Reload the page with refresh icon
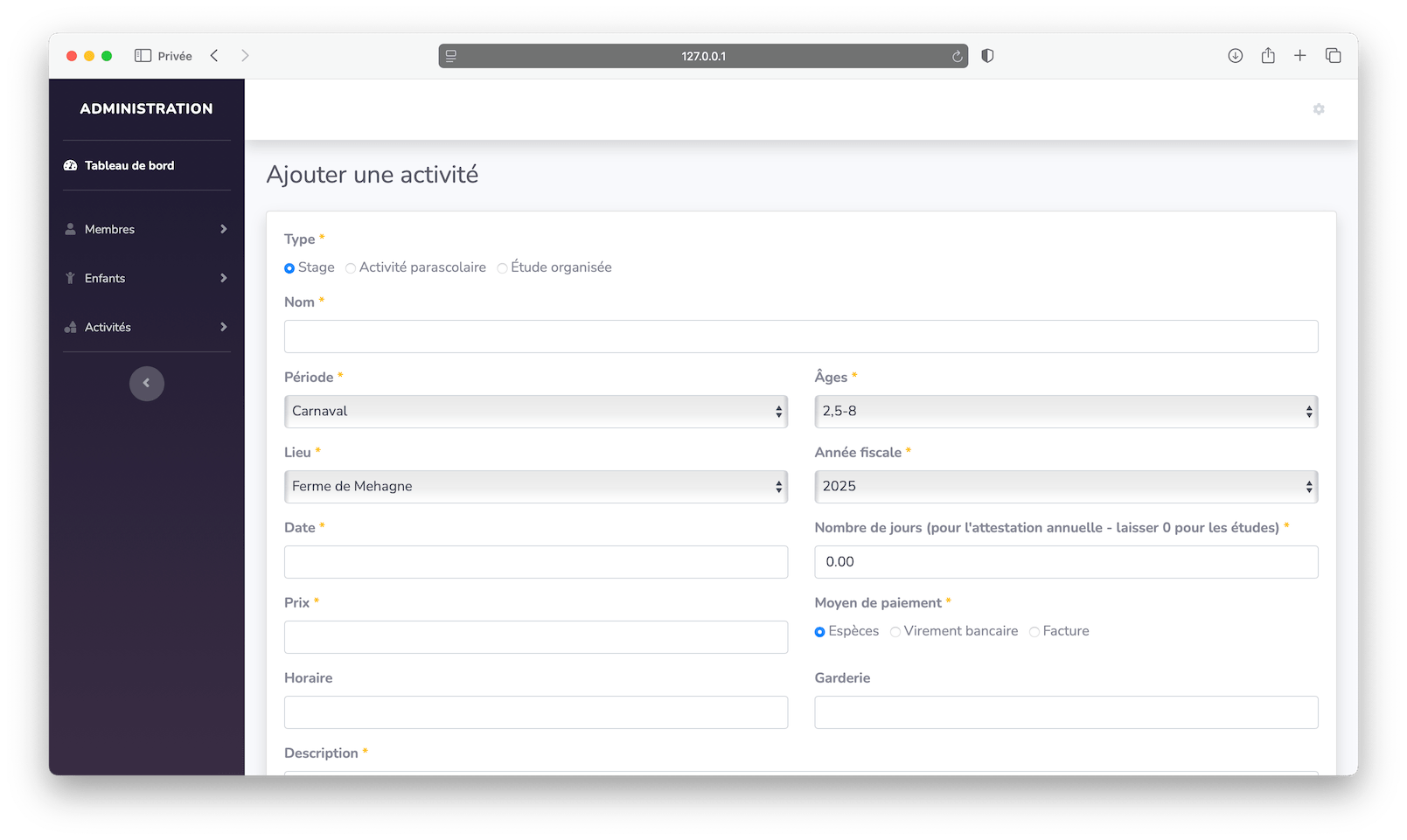Image resolution: width=1407 pixels, height=840 pixels. tap(957, 56)
